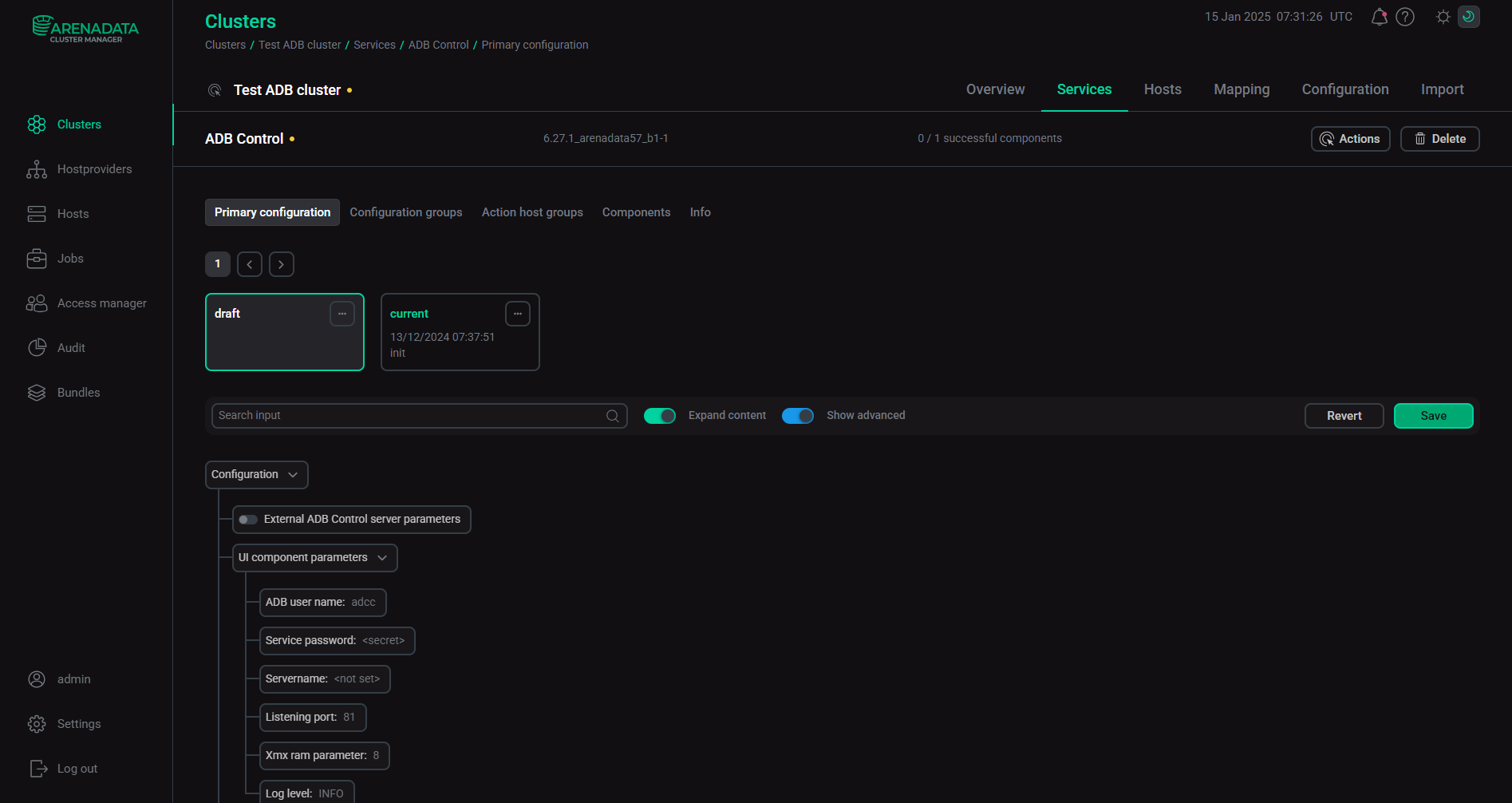
Task: Follow Clusters breadcrumb link
Action: [x=225, y=45]
